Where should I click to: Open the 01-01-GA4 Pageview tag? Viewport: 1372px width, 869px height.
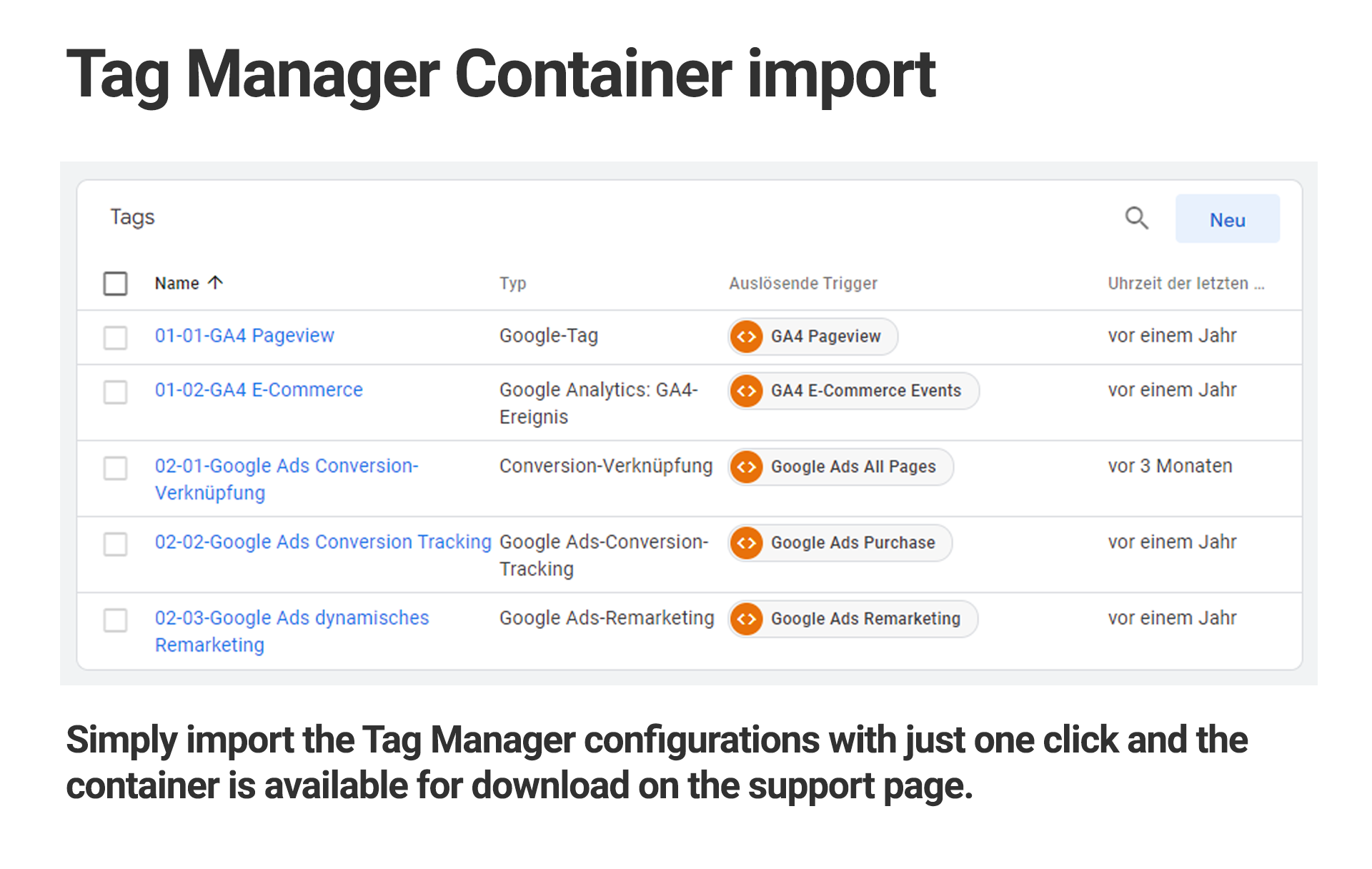click(244, 335)
